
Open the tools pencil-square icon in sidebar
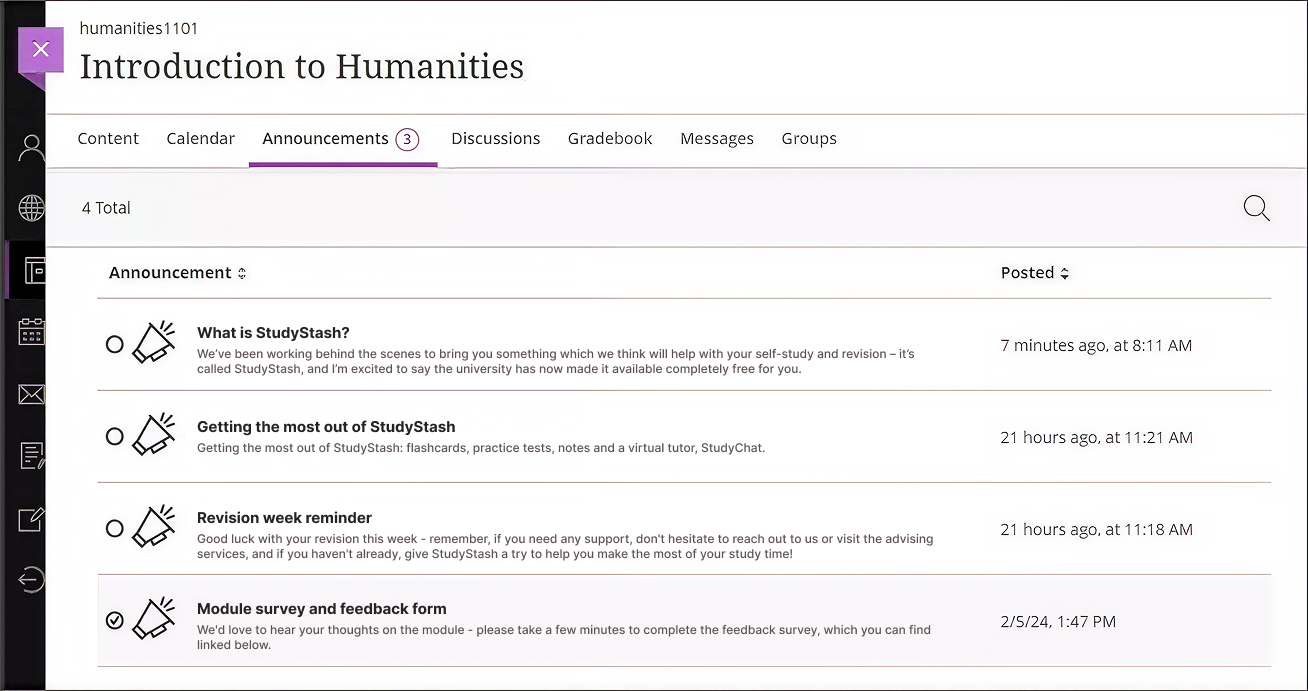pyautogui.click(x=32, y=519)
